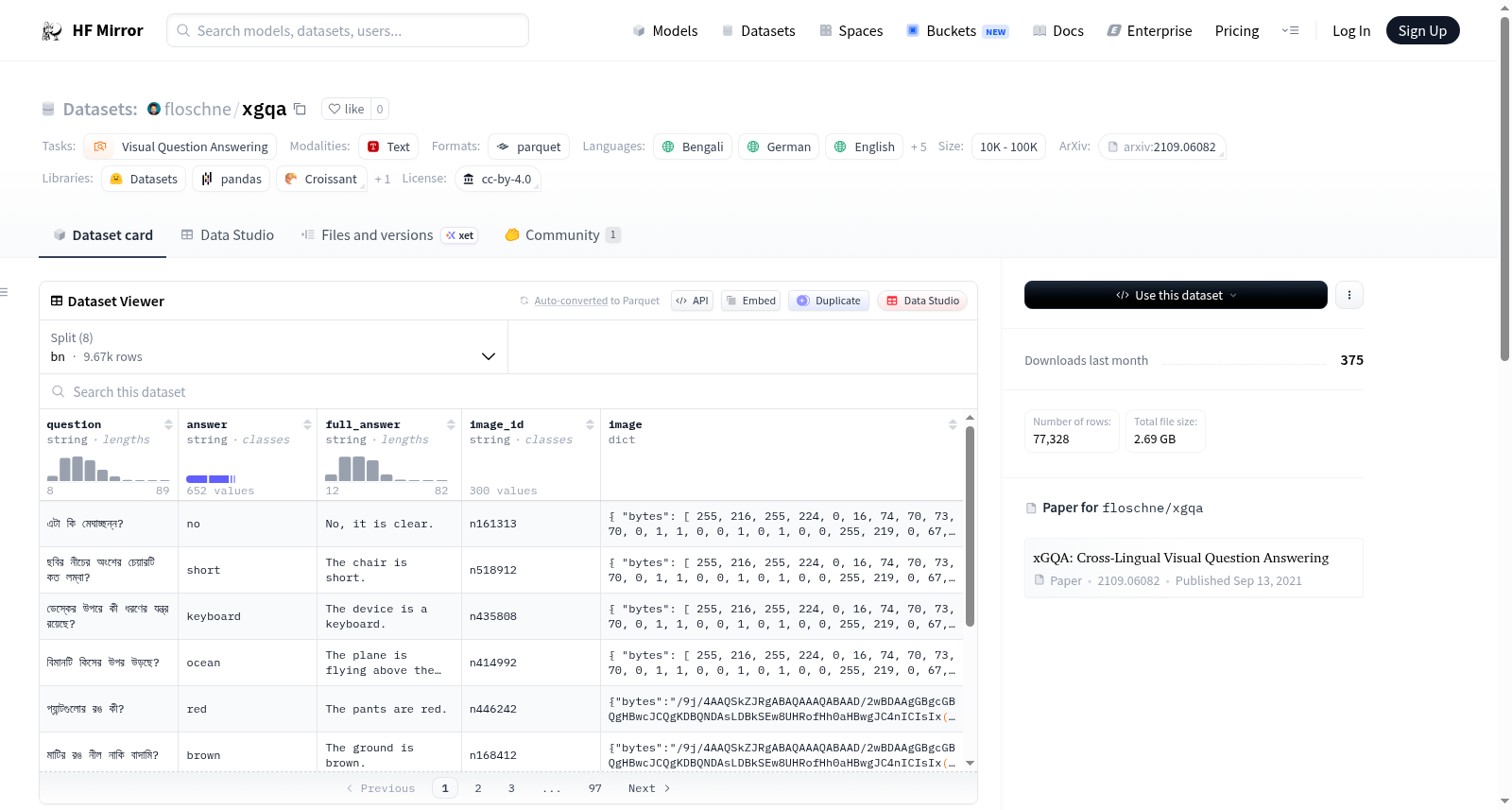Click the search magnifier icon in navbar

[x=184, y=30]
